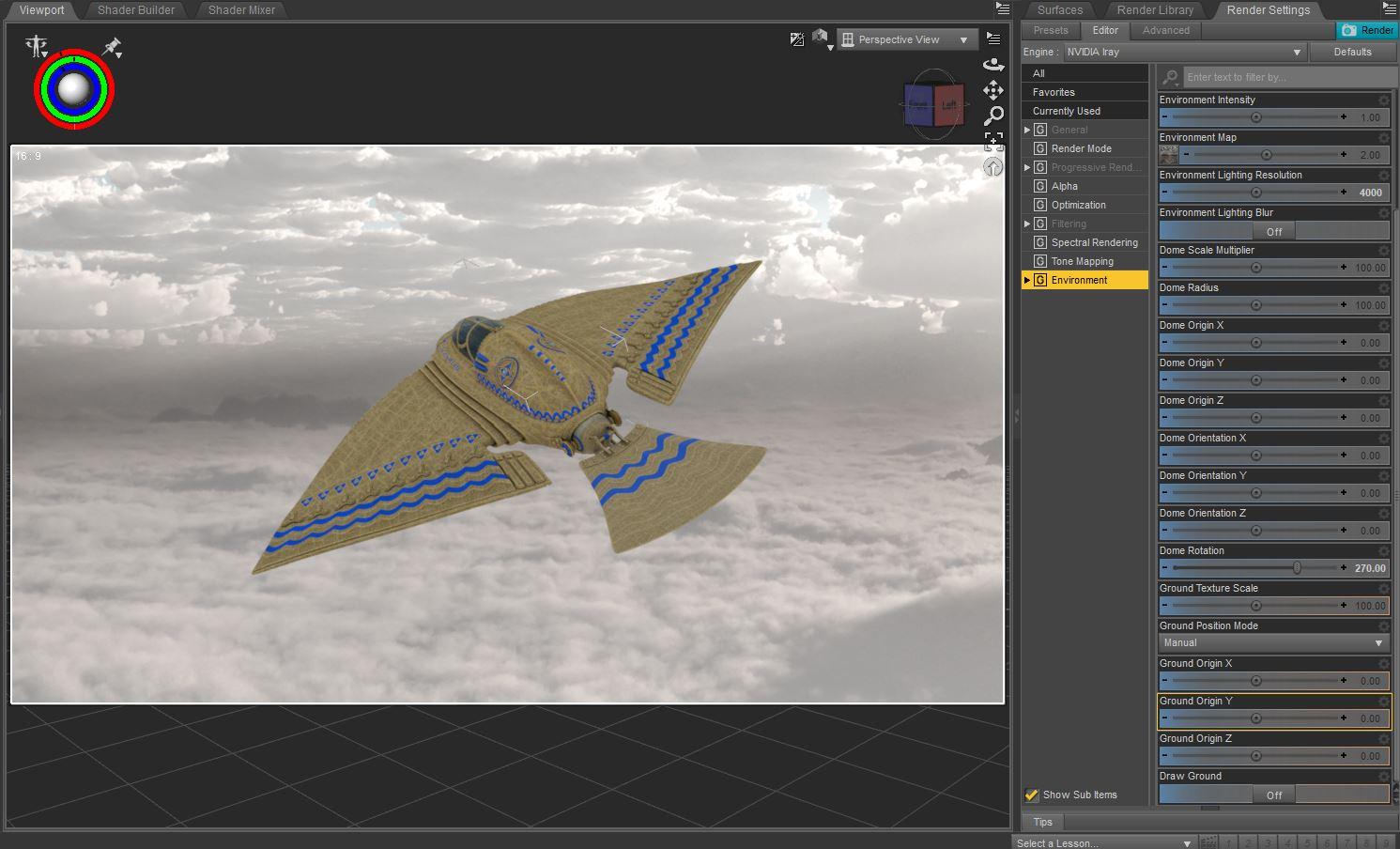Click the Render button
This screenshot has height=849, width=1400.
[x=1366, y=30]
